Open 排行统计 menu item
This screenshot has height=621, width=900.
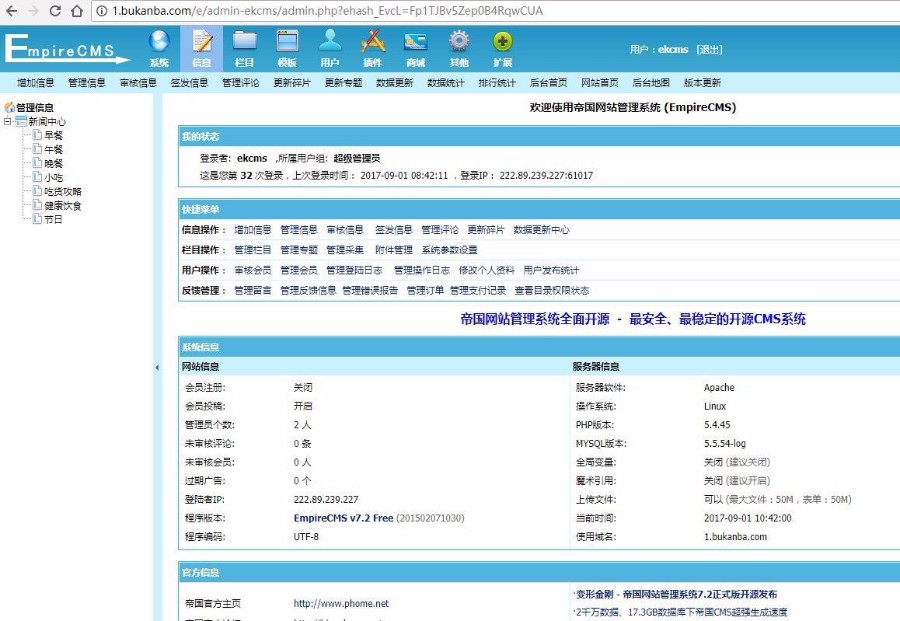[497, 83]
